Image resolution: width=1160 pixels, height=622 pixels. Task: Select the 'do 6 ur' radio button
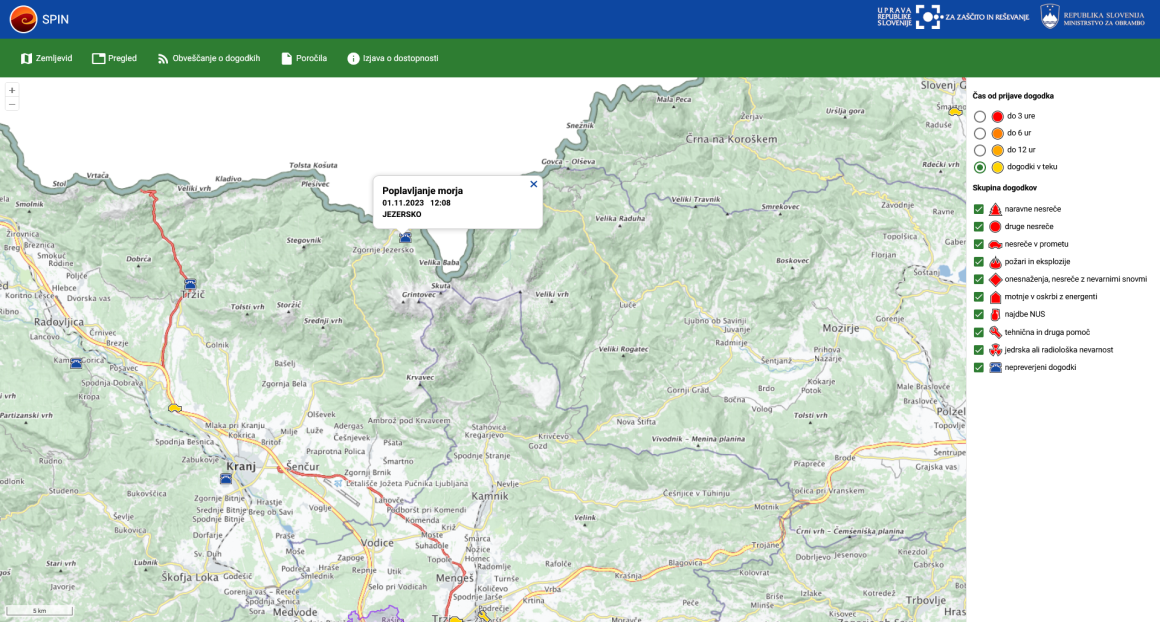click(x=979, y=133)
